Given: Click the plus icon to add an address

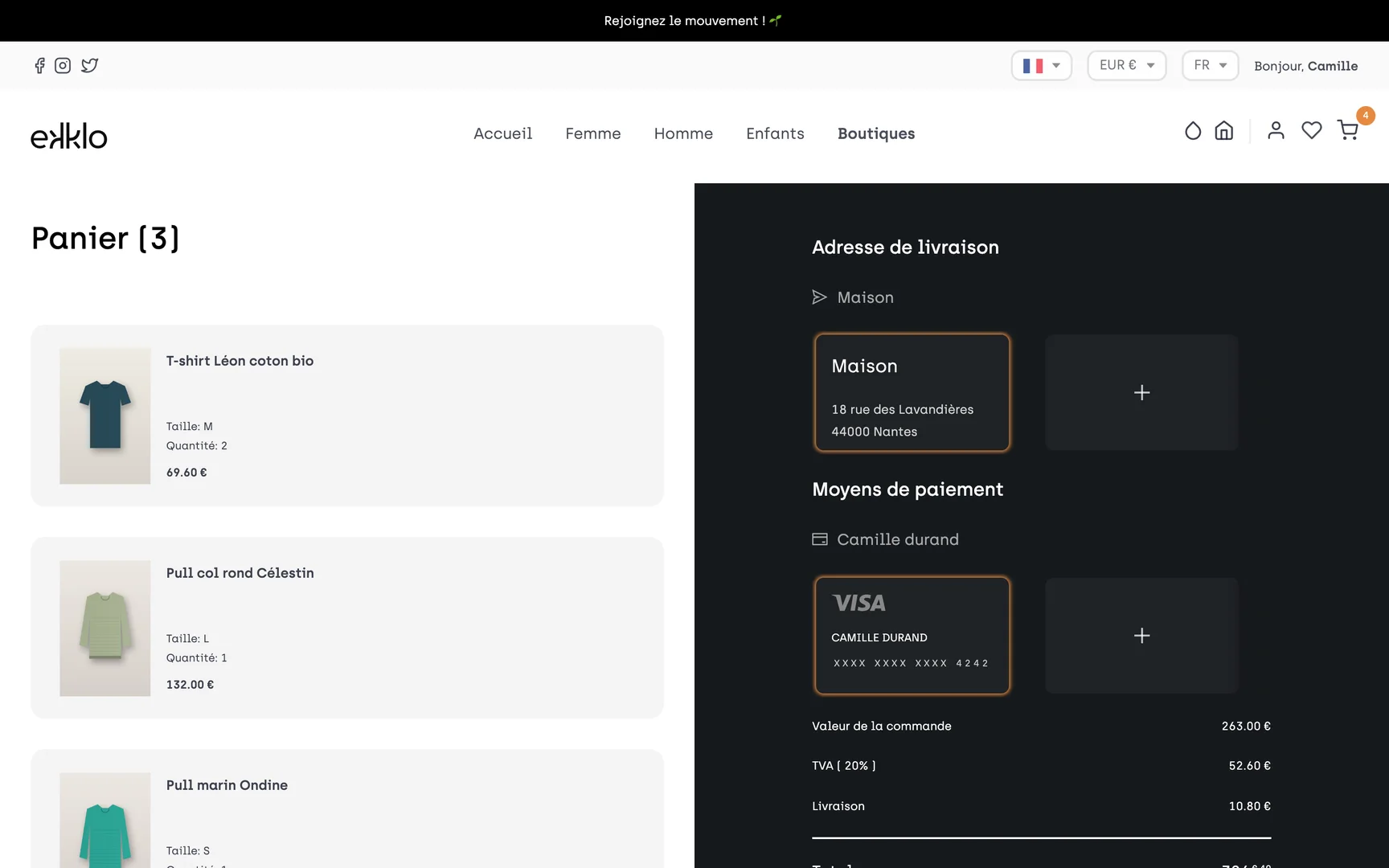Looking at the screenshot, I should pos(1141,392).
